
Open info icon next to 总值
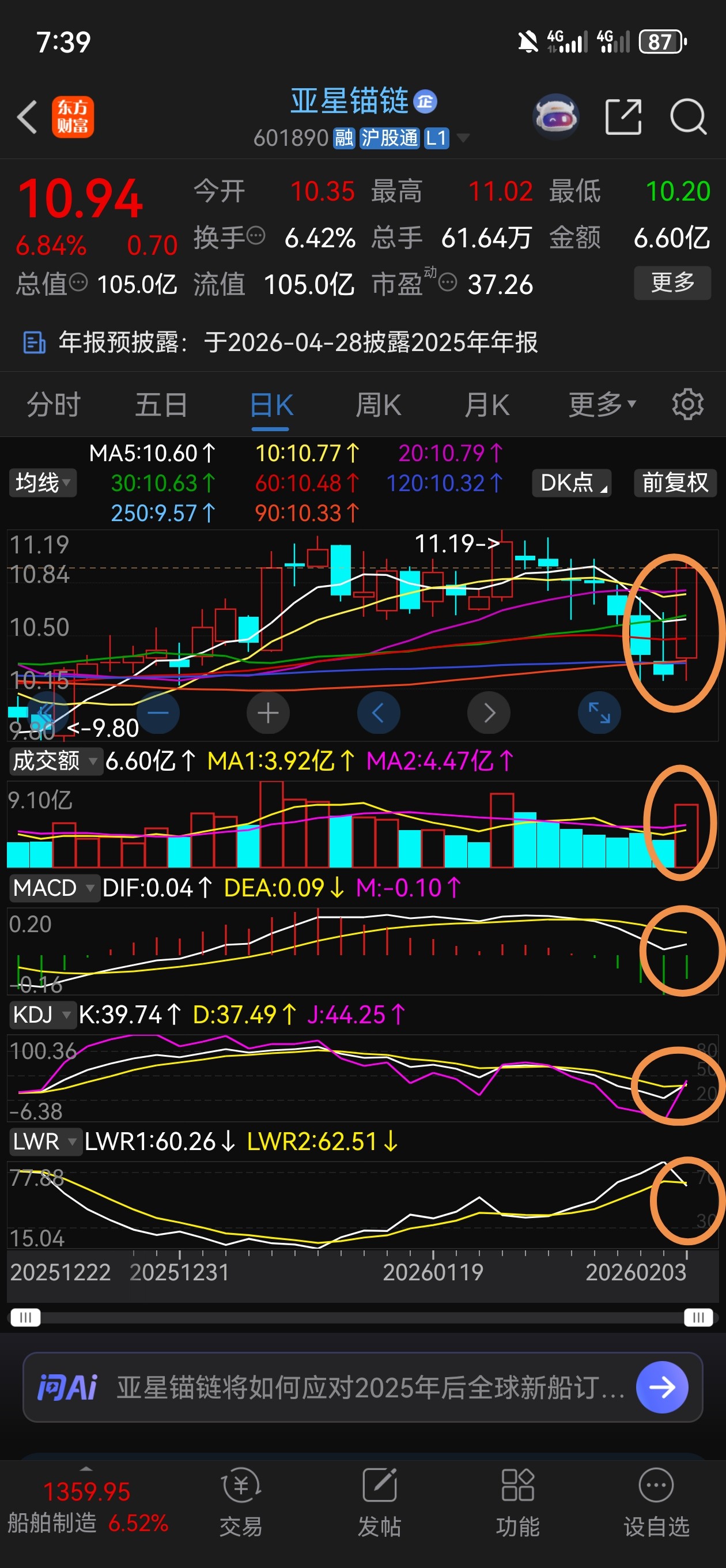coord(78,282)
